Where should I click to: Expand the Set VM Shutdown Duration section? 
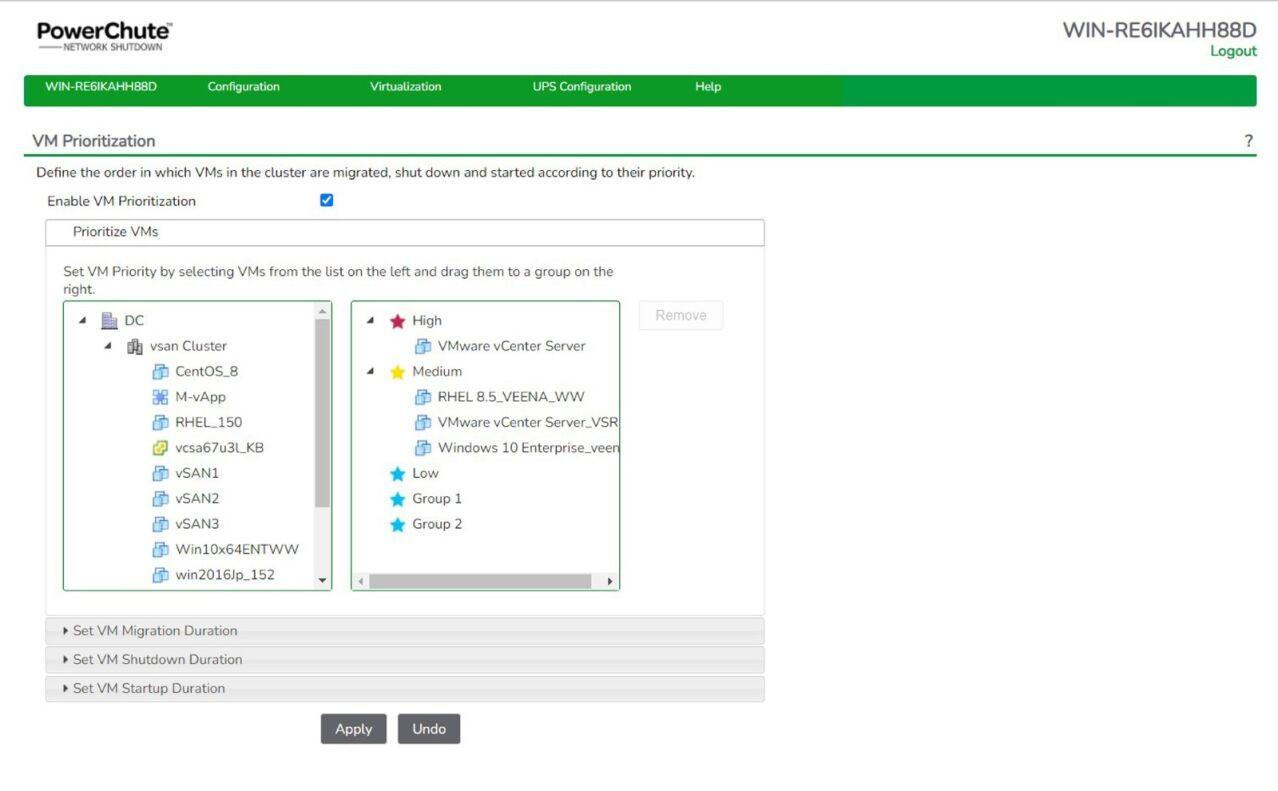click(157, 660)
